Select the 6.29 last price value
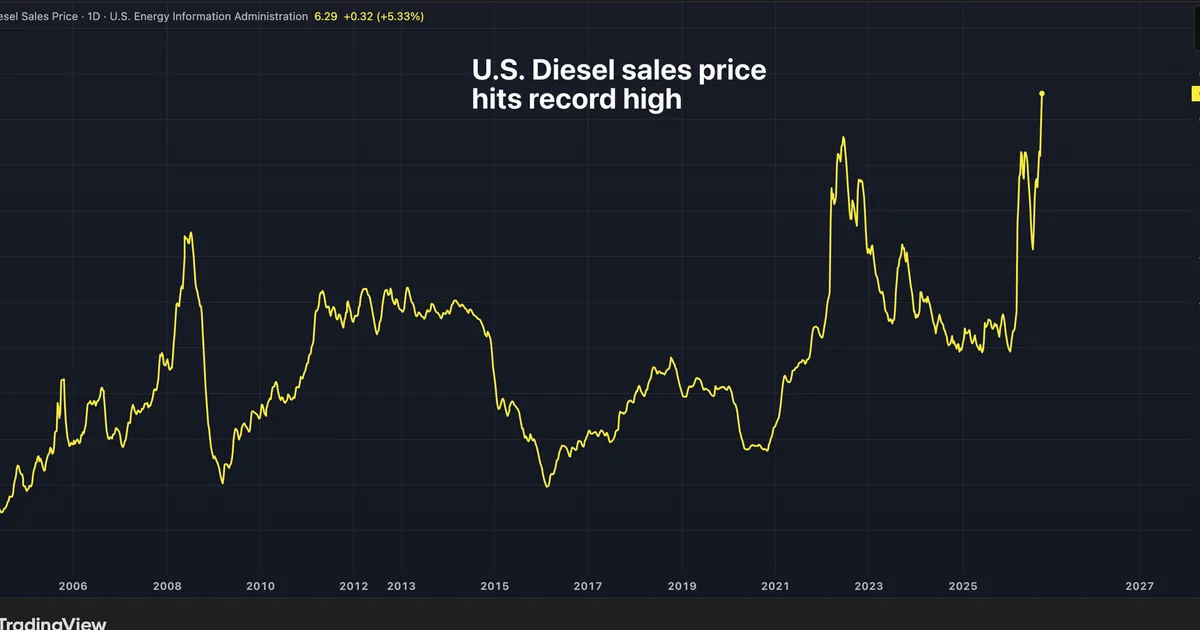Viewport: 1200px width, 630px height. 326,17
